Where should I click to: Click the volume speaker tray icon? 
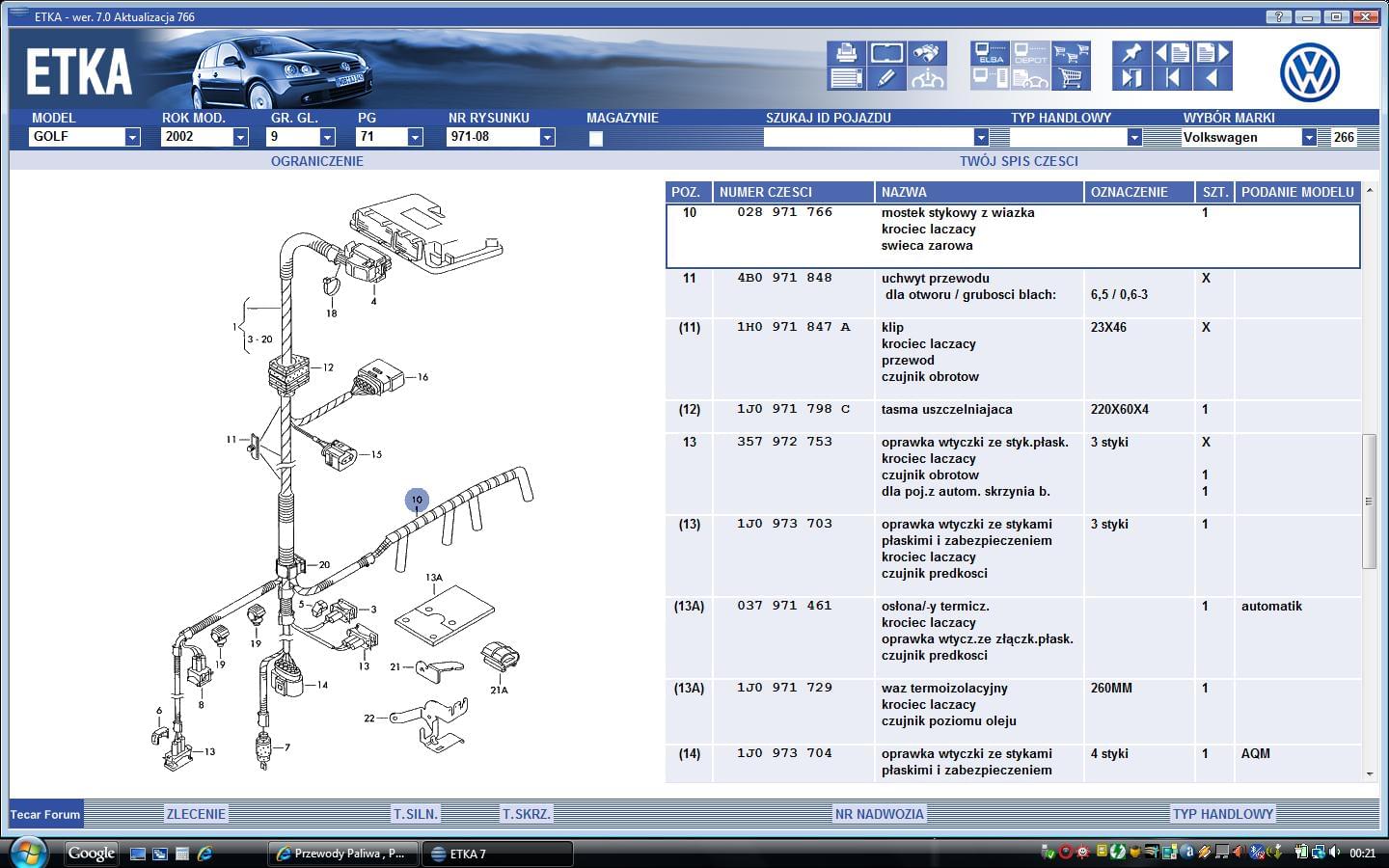point(1334,853)
